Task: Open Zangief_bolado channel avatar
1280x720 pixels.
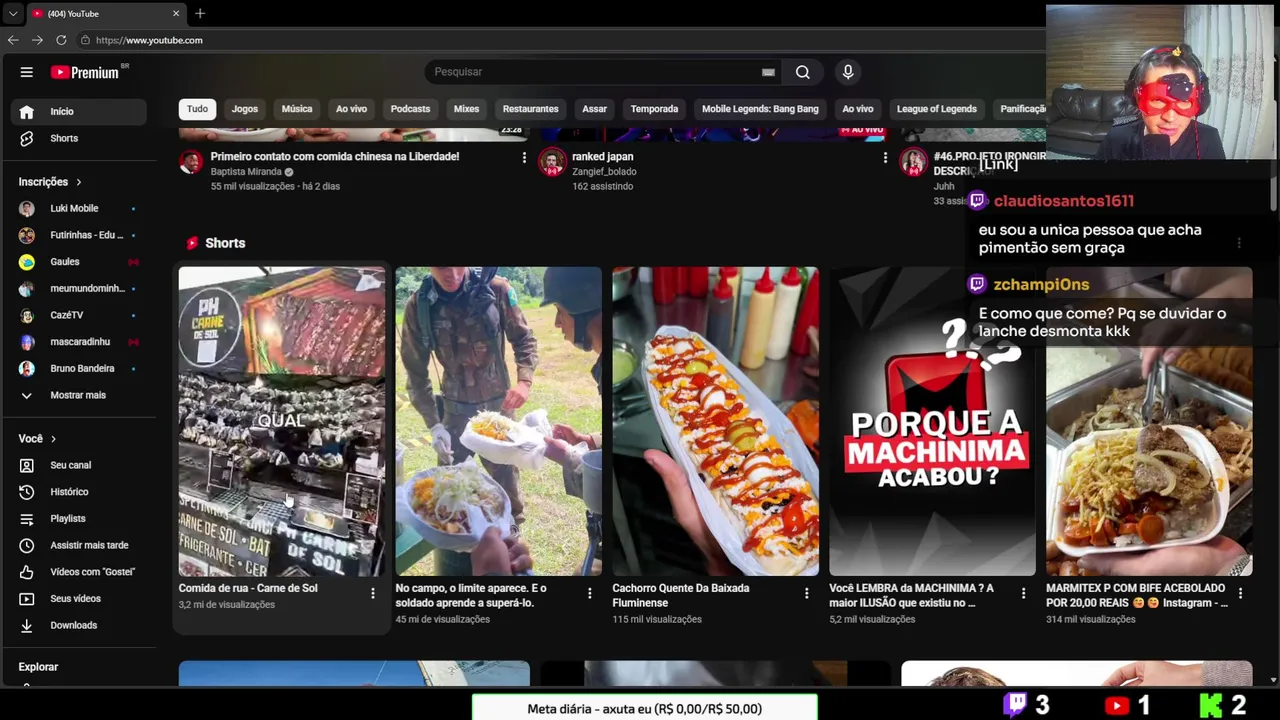Action: [552, 162]
